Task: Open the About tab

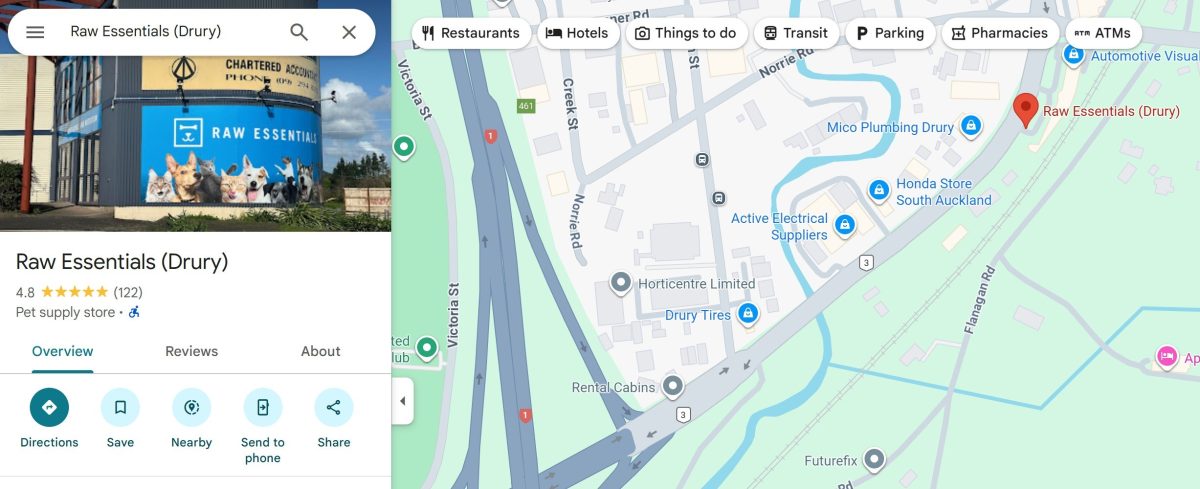Action: click(320, 351)
